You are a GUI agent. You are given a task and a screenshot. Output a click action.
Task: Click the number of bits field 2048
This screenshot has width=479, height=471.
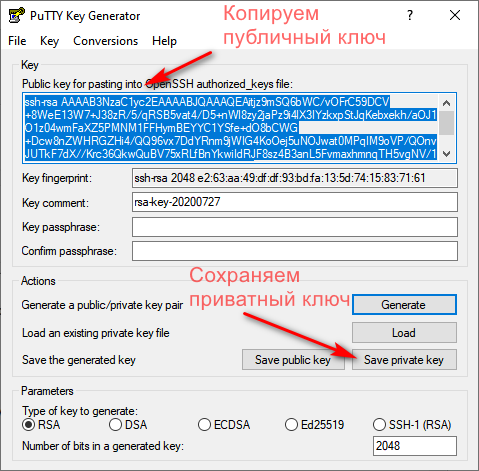(x=415, y=446)
